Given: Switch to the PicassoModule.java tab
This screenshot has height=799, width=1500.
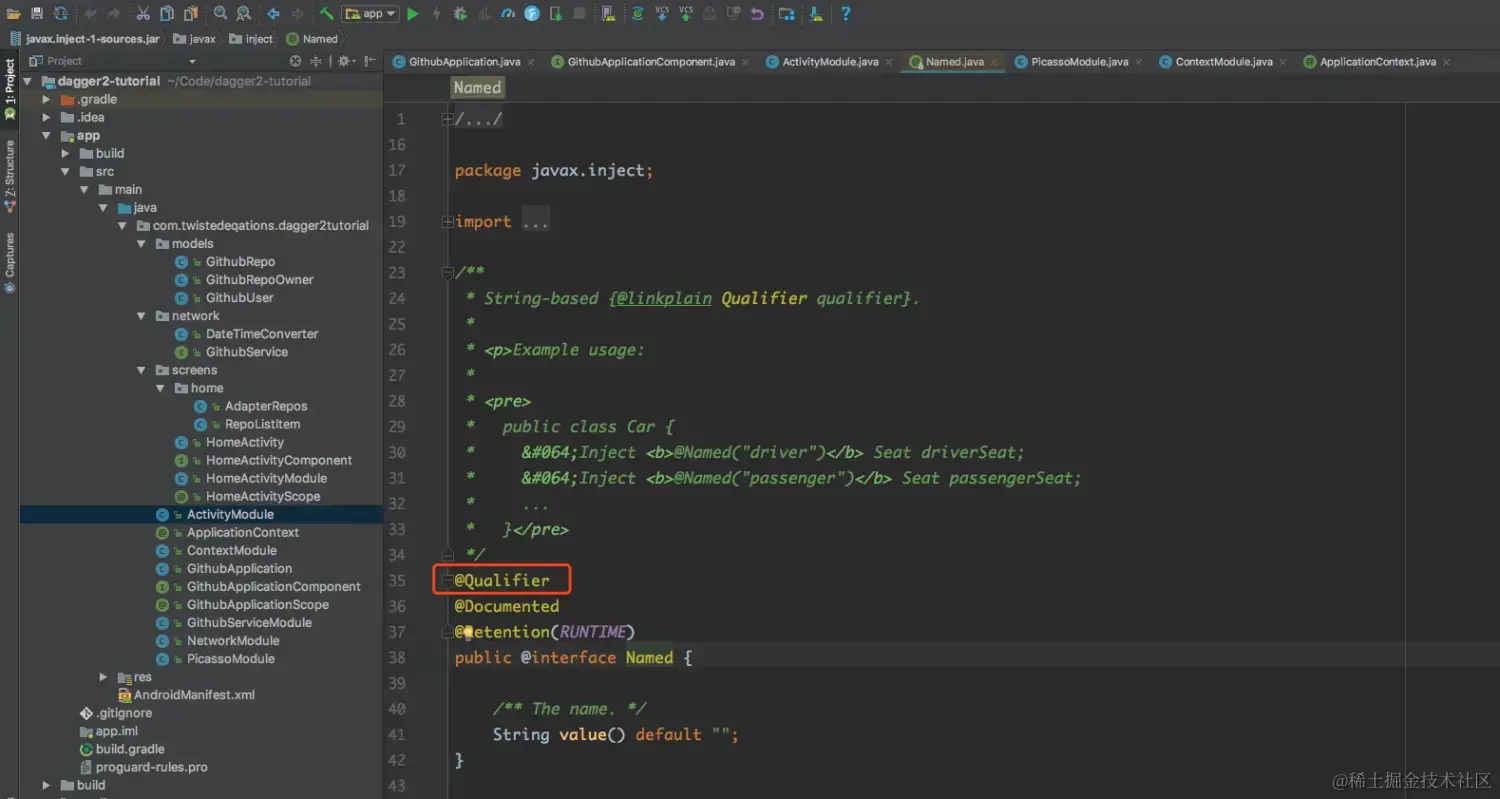Looking at the screenshot, I should coord(1079,62).
